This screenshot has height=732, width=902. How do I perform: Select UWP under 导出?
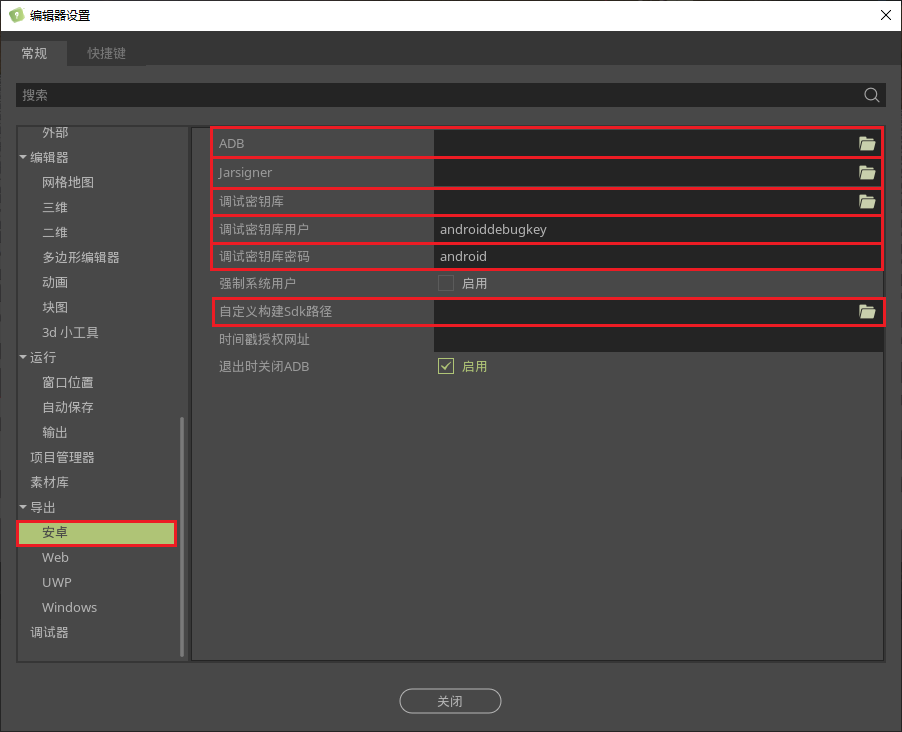pos(57,582)
